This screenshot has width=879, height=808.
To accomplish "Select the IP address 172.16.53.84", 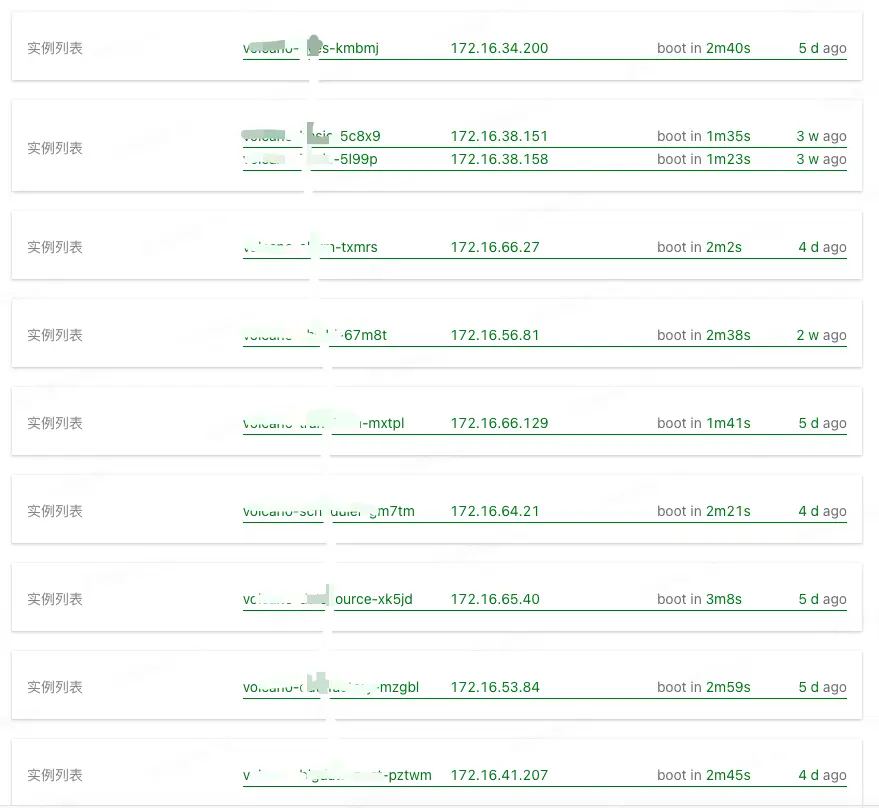I will pyautogui.click(x=495, y=687).
